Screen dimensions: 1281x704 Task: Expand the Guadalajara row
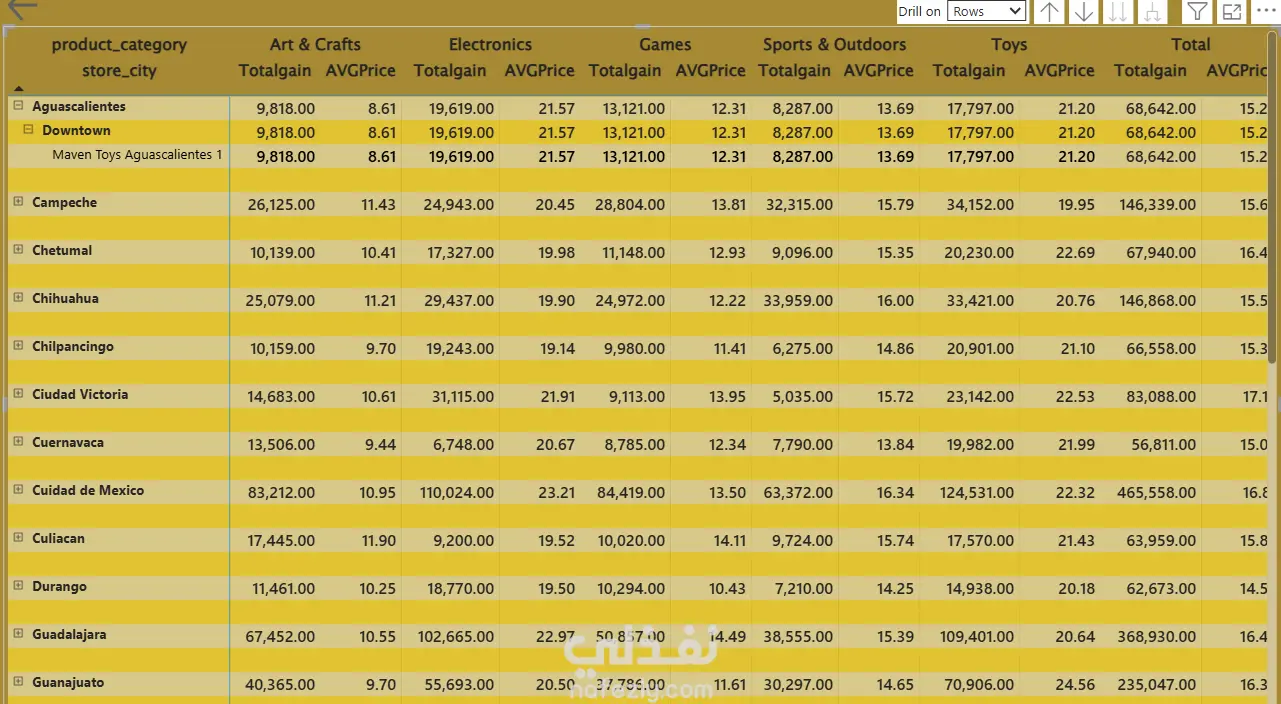point(18,634)
